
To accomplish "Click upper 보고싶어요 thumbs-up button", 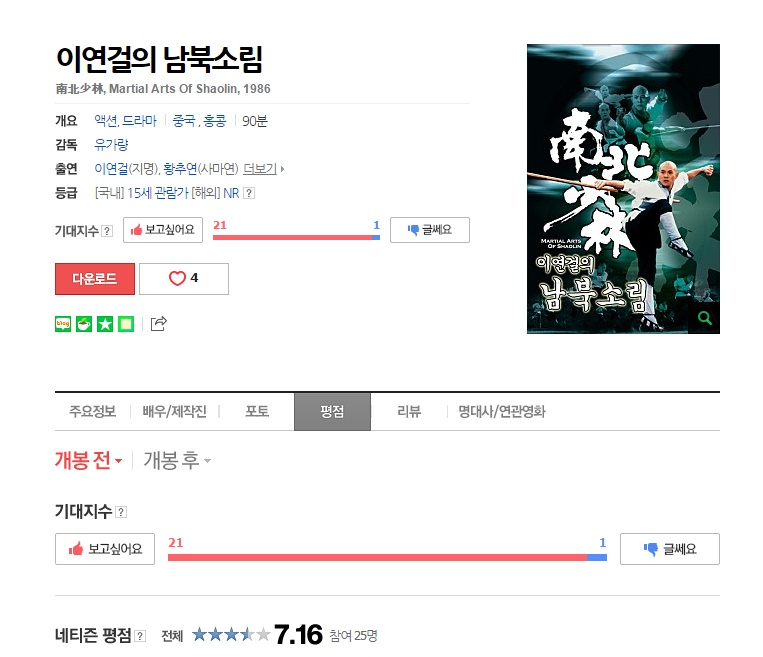I will tap(163, 230).
